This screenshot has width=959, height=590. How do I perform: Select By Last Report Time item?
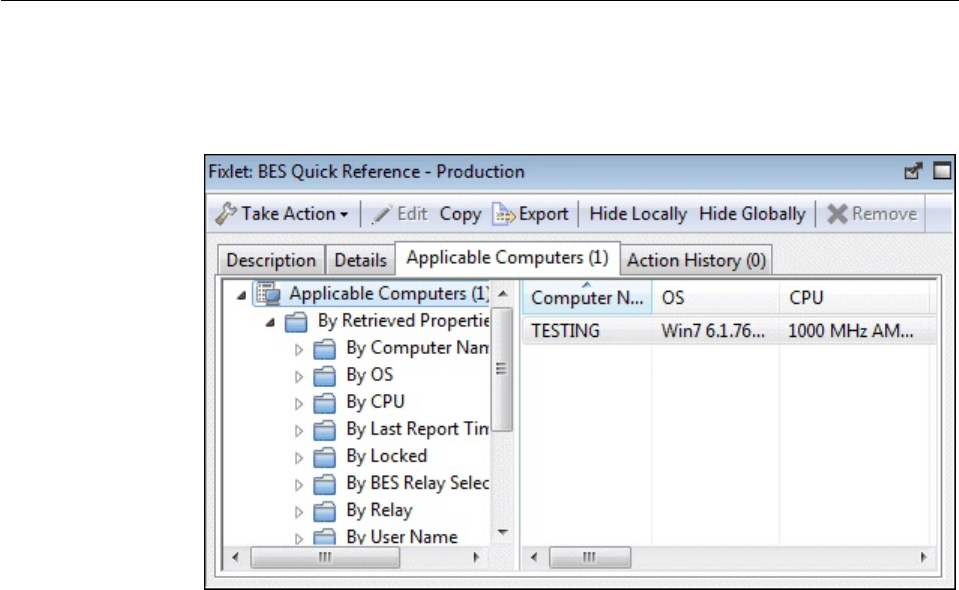pos(417,429)
